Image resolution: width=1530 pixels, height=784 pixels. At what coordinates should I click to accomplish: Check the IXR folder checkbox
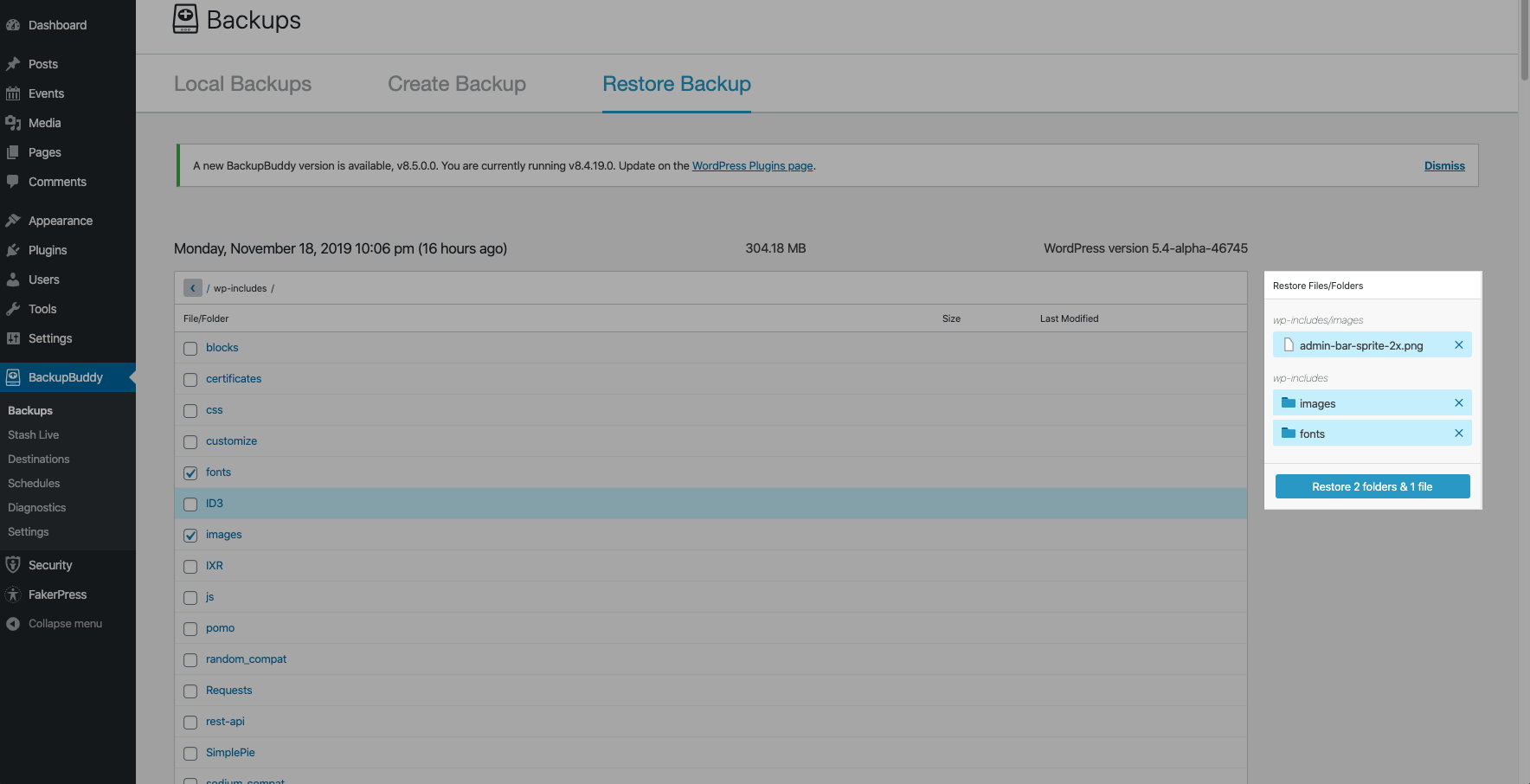190,567
